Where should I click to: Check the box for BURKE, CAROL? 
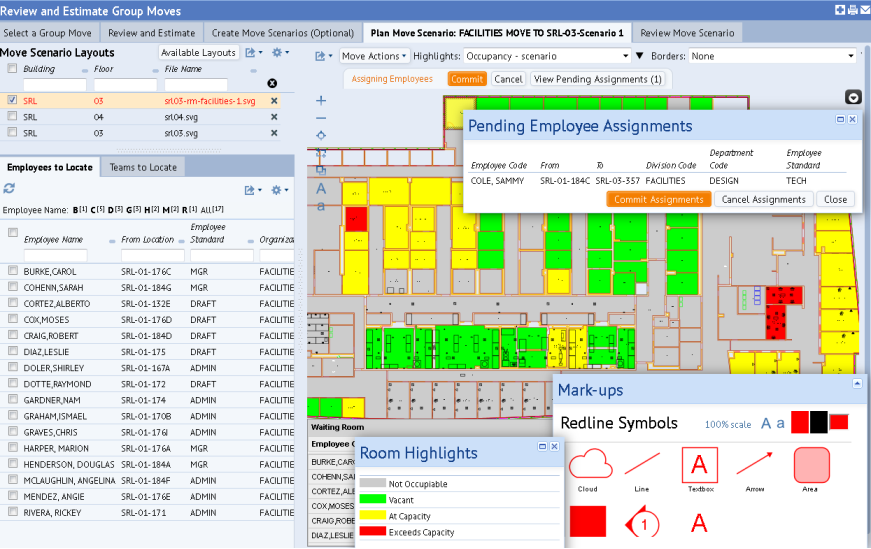(x=13, y=271)
